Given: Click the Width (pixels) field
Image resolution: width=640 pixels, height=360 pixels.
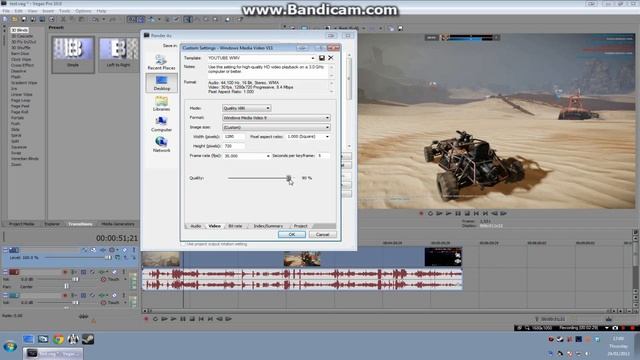Looking at the screenshot, I should pyautogui.click(x=234, y=137).
